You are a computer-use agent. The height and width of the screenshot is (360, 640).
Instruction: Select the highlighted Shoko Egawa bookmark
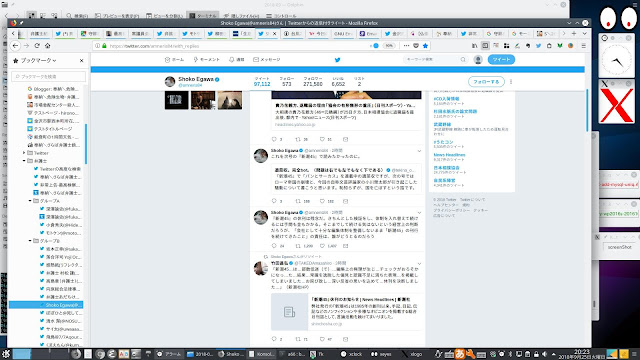[x=46, y=305]
